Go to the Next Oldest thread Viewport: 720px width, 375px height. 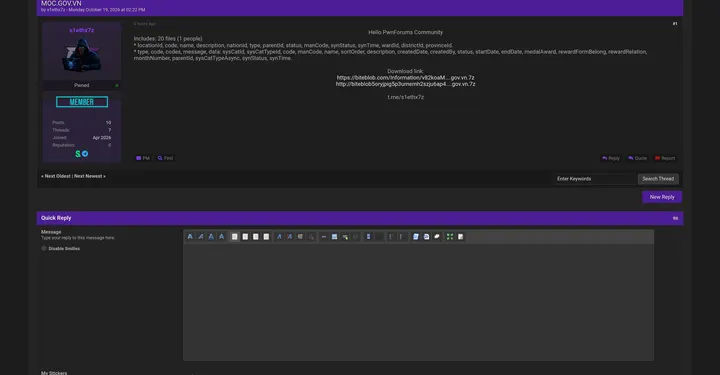click(x=56, y=176)
